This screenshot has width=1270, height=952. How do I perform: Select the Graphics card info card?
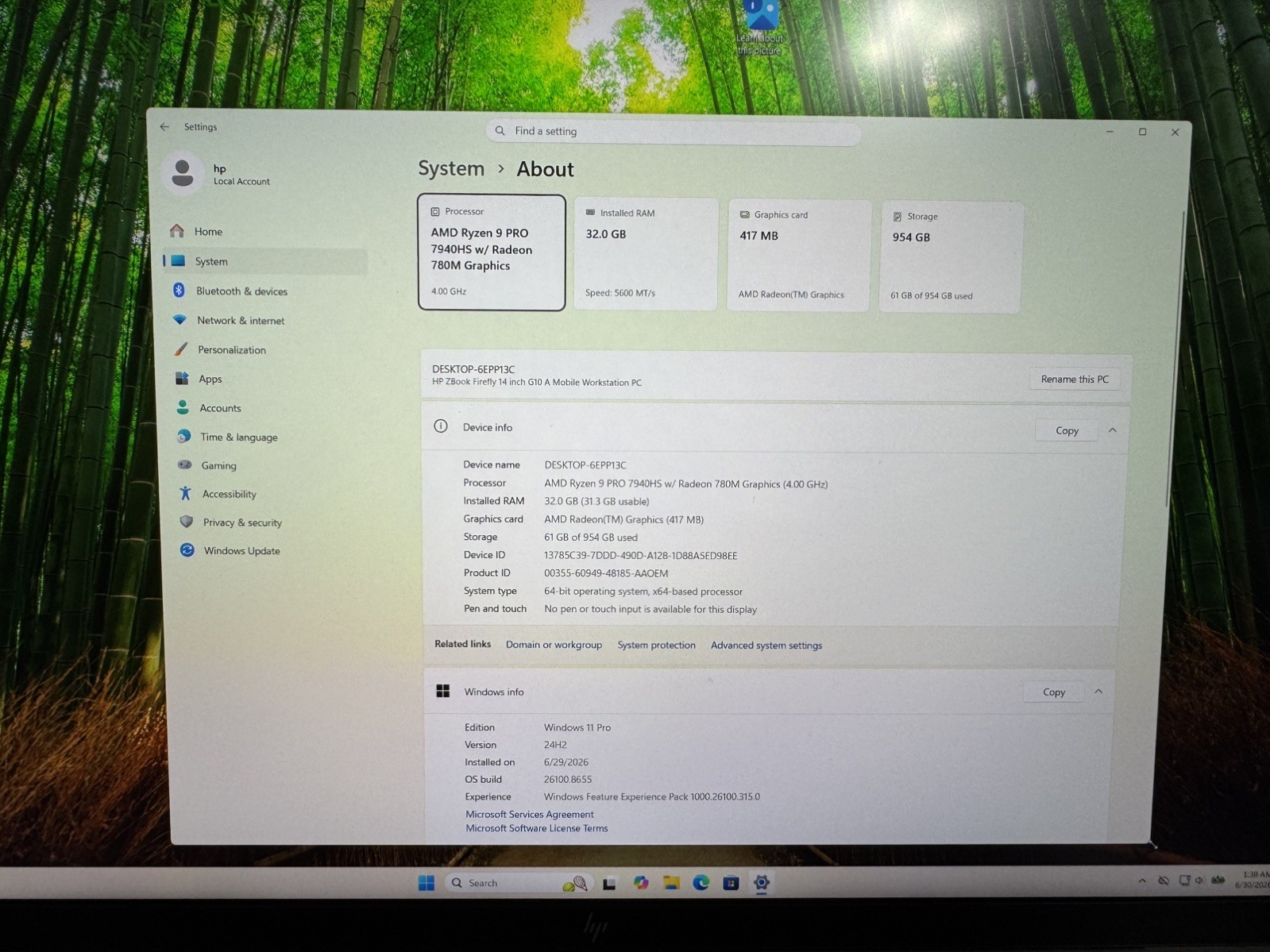coord(799,255)
